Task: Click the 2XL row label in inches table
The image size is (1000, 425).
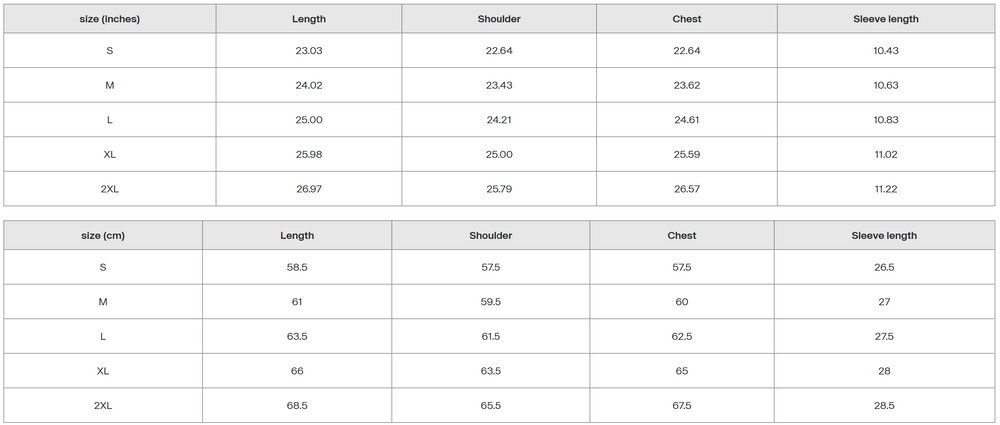Action: pyautogui.click(x=110, y=189)
